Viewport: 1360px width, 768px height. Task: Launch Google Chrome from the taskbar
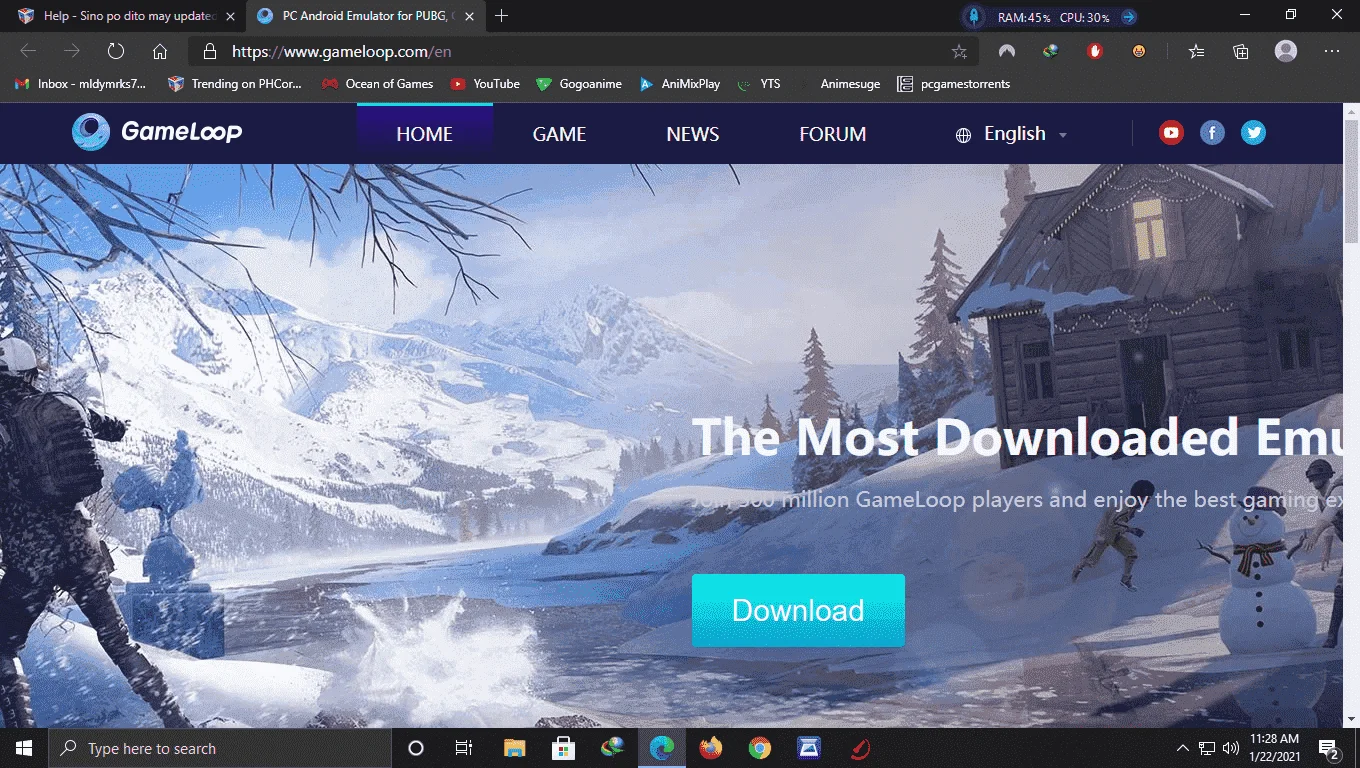760,748
